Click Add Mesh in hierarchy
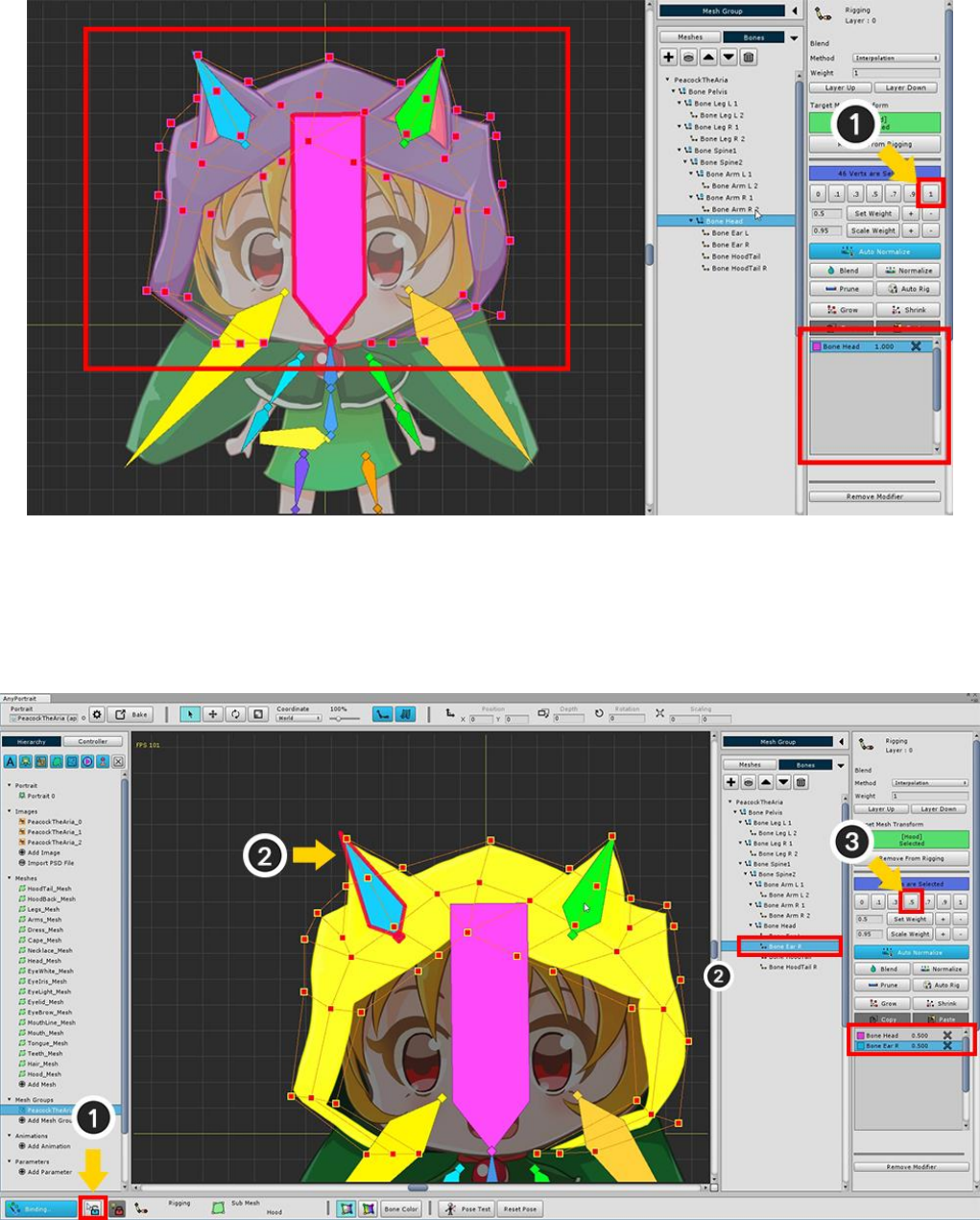The width and height of the screenshot is (980, 1220). (x=38, y=1085)
